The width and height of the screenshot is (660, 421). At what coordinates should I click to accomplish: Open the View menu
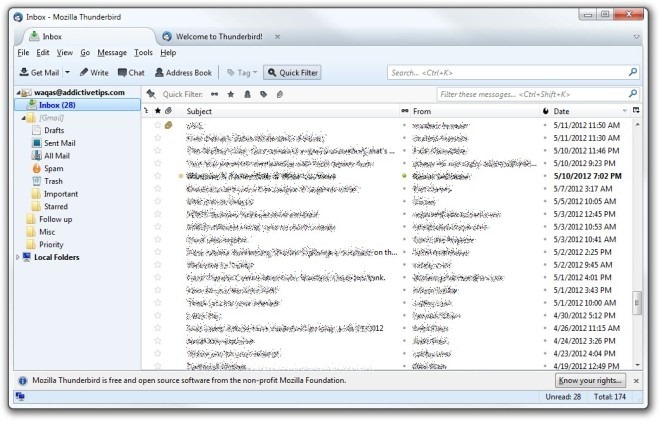pos(65,53)
